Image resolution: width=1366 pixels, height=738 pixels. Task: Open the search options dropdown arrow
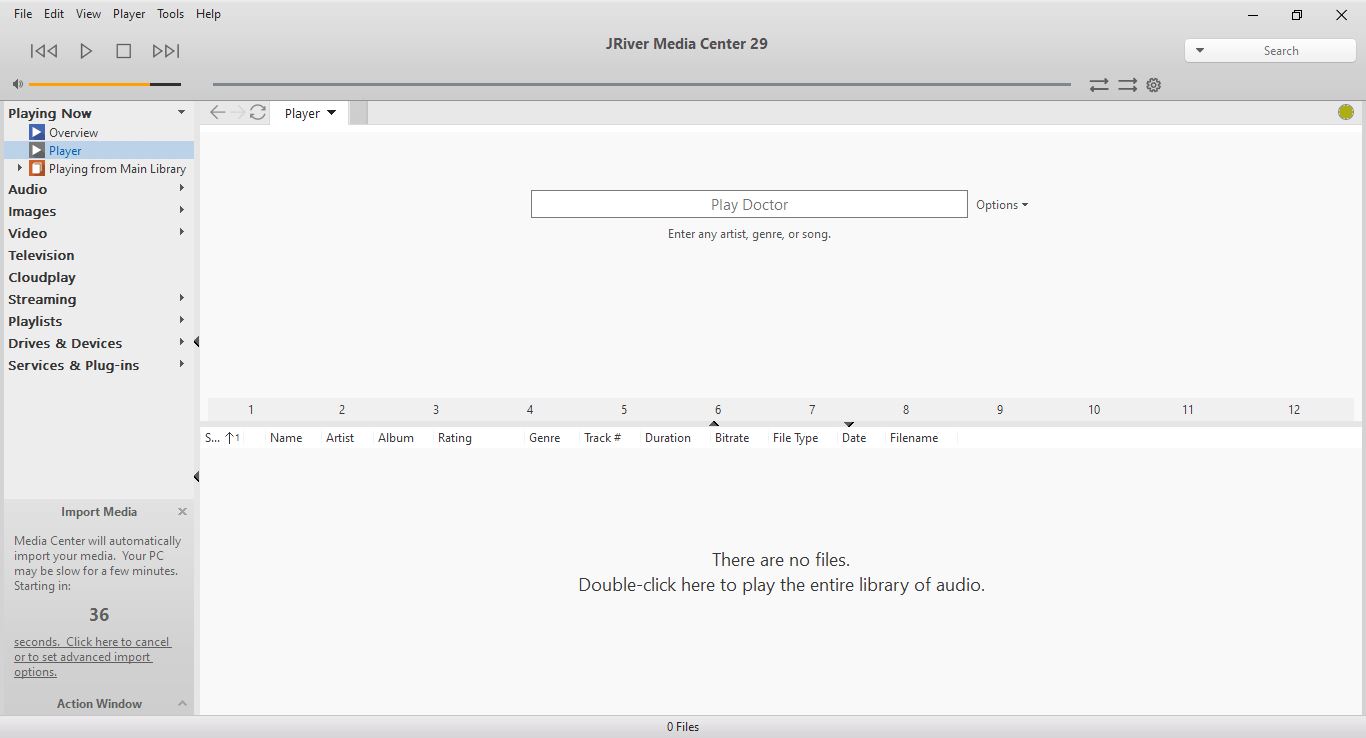coord(1200,51)
